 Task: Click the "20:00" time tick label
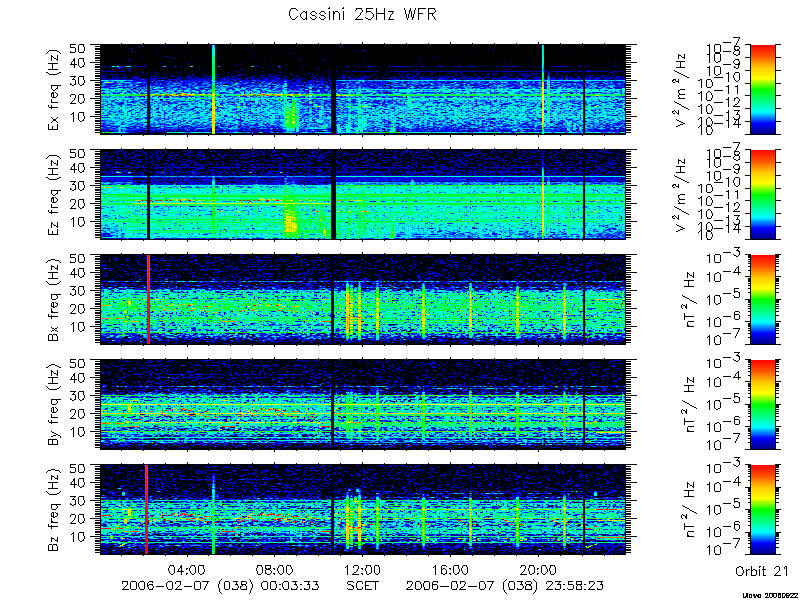(x=539, y=569)
